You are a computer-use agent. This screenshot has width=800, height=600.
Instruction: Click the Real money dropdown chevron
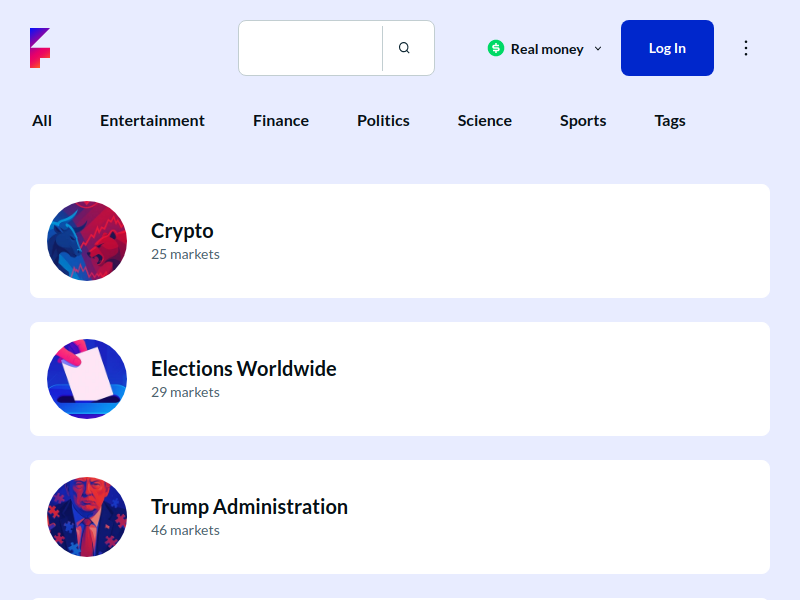click(598, 48)
